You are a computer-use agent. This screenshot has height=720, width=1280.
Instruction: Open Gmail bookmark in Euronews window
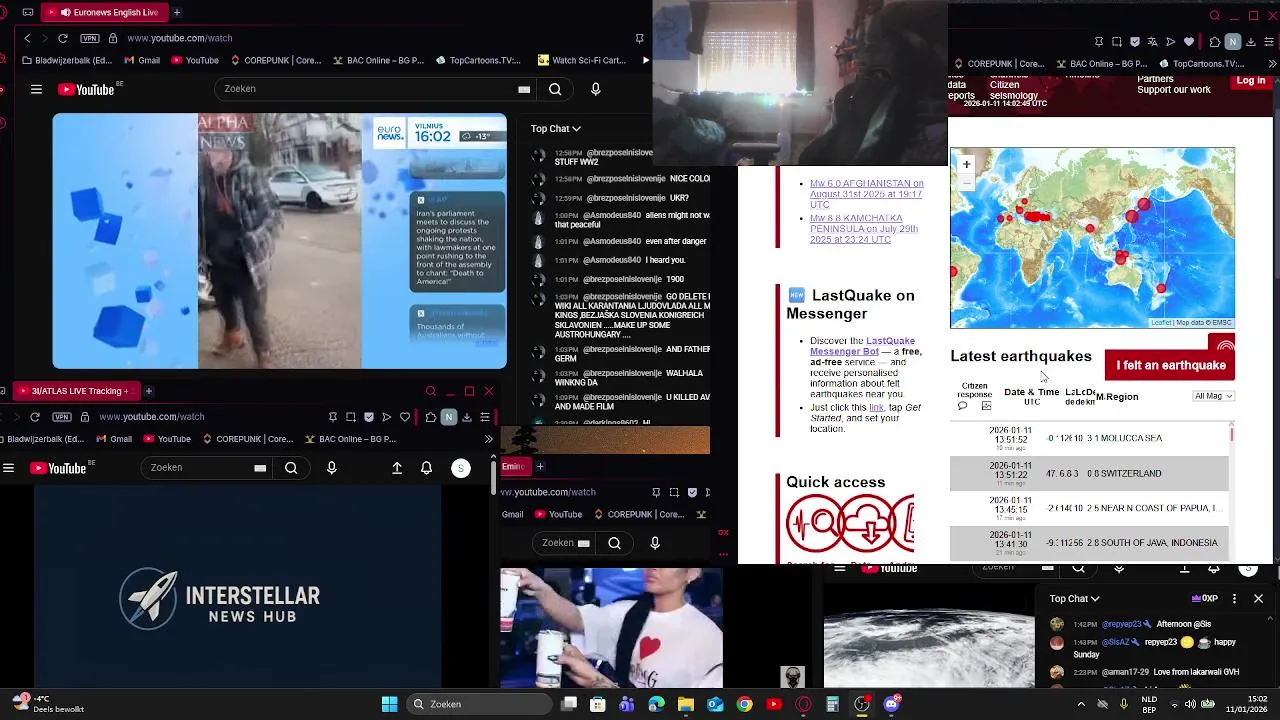142,60
